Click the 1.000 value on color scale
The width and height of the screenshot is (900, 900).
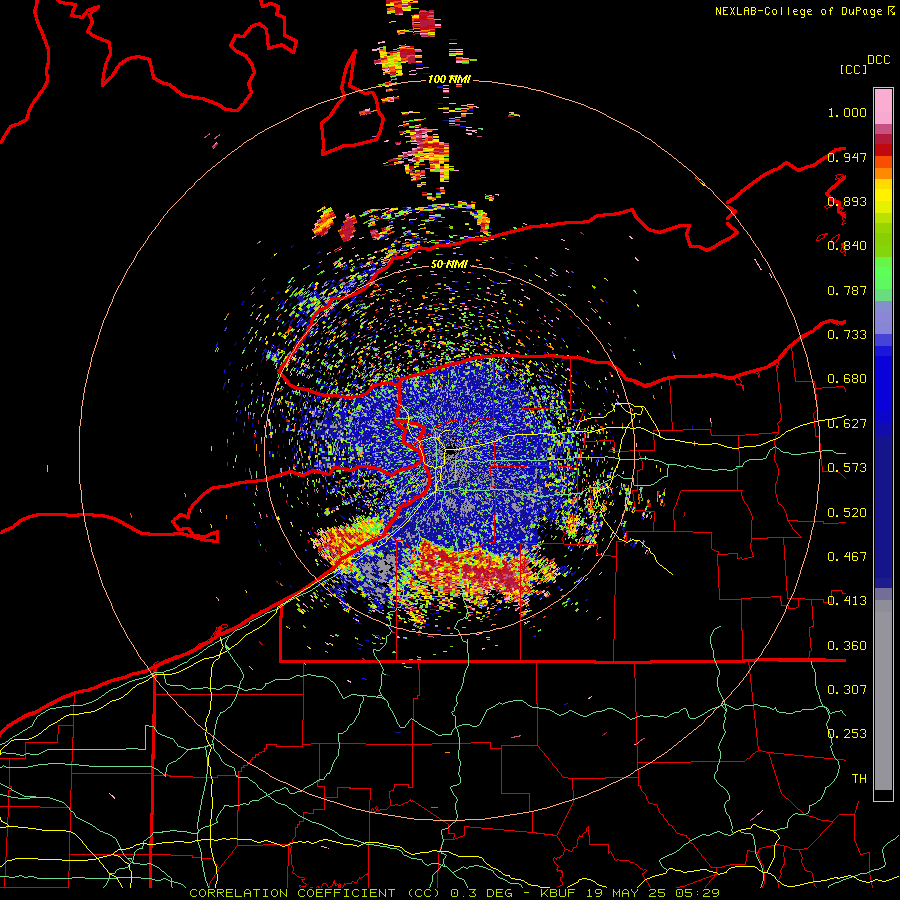(x=847, y=113)
